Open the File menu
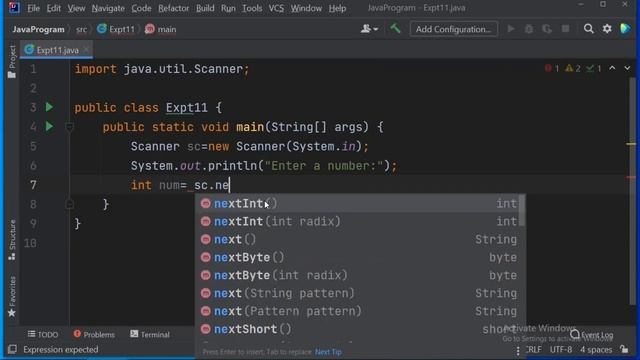640x360 pixels. coord(33,8)
